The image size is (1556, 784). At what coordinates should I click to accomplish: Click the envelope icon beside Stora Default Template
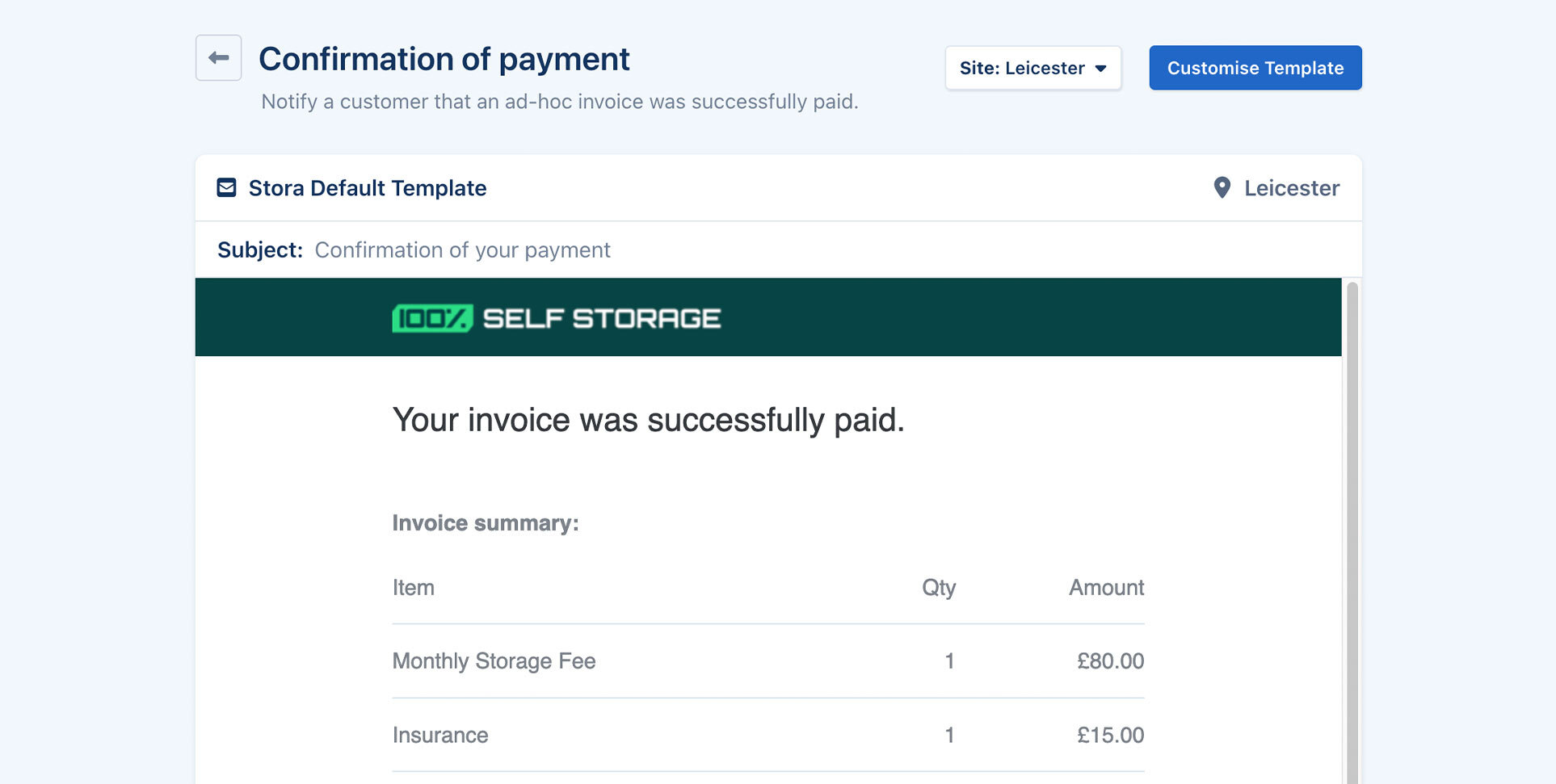click(x=226, y=187)
